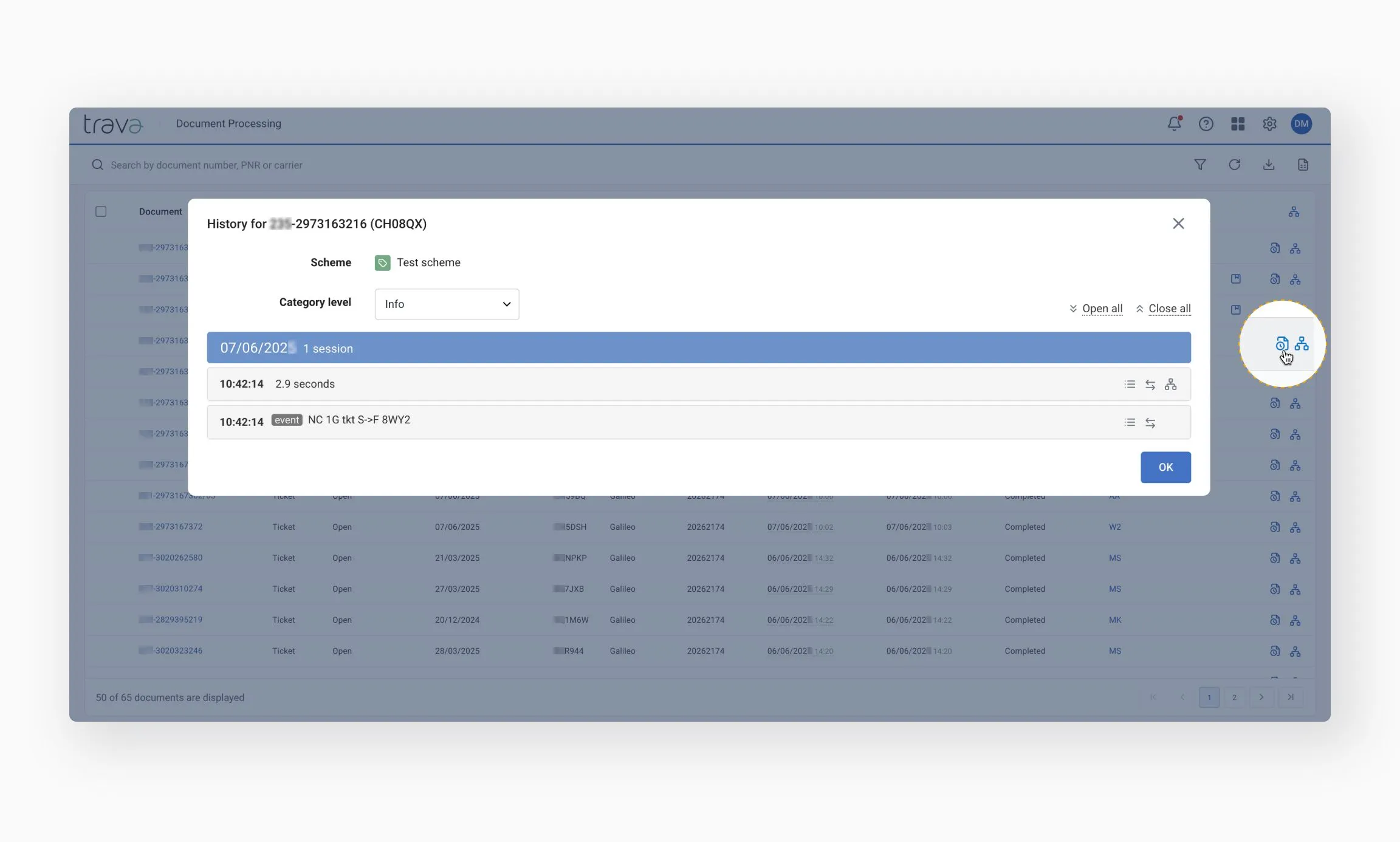Open the apps grid icon
The width and height of the screenshot is (1400, 842).
coord(1238,124)
